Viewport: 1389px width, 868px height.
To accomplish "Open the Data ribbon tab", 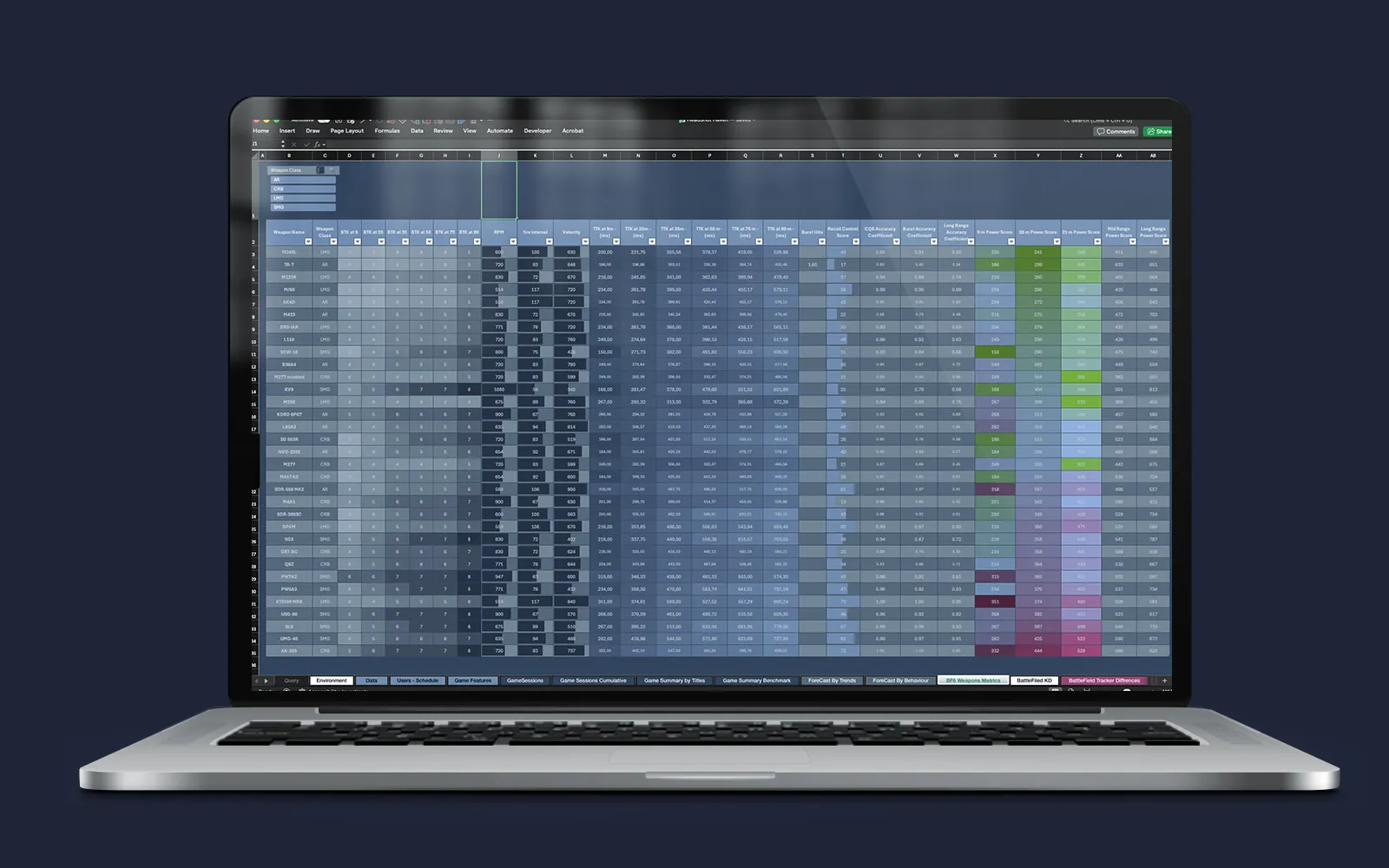I will (x=417, y=131).
